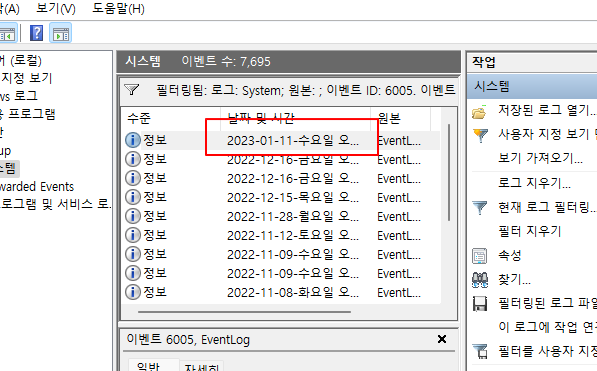The width and height of the screenshot is (597, 371).
Task: Select the 2022-11-08 화요일 event date
Action: pyautogui.click(x=293, y=293)
